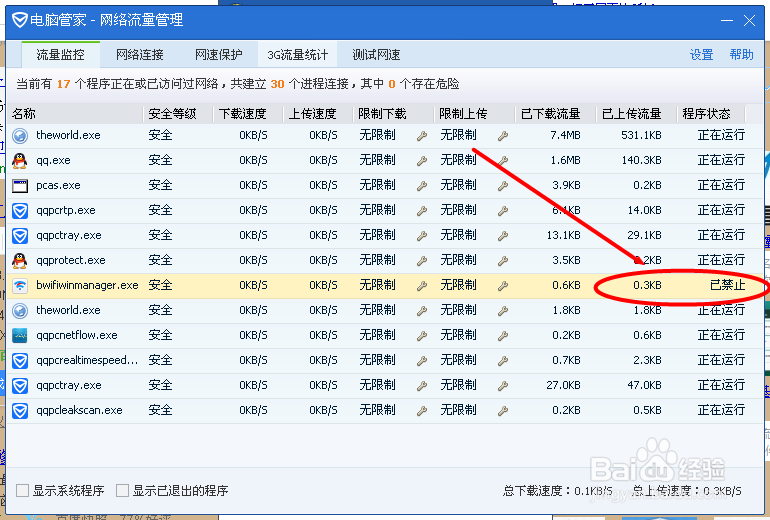This screenshot has height=520, width=770.
Task: Click the shield logo in the title bar
Action: 20,20
